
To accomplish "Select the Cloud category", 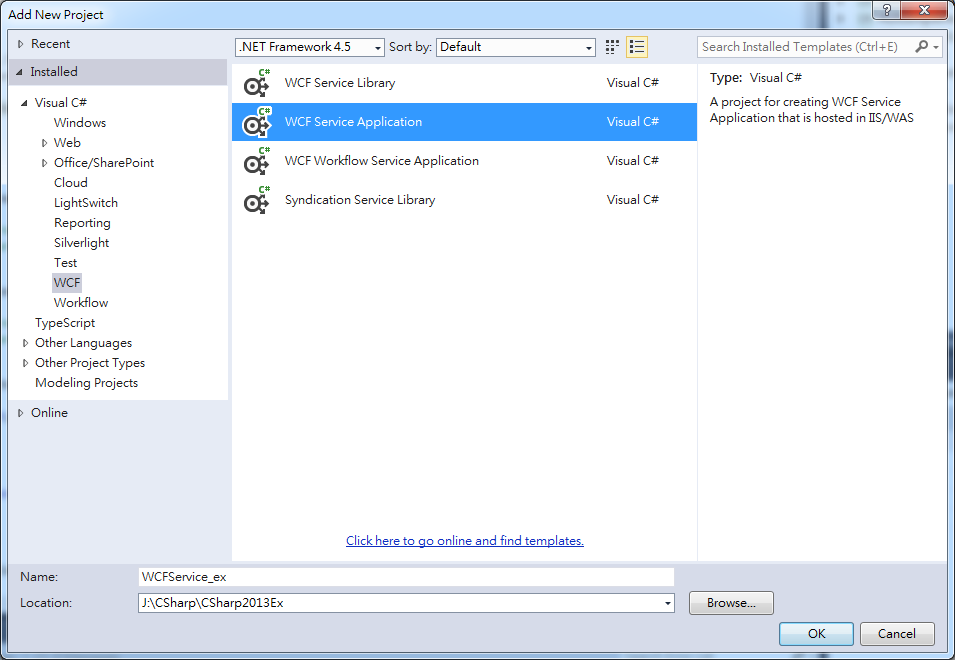I will tap(71, 183).
